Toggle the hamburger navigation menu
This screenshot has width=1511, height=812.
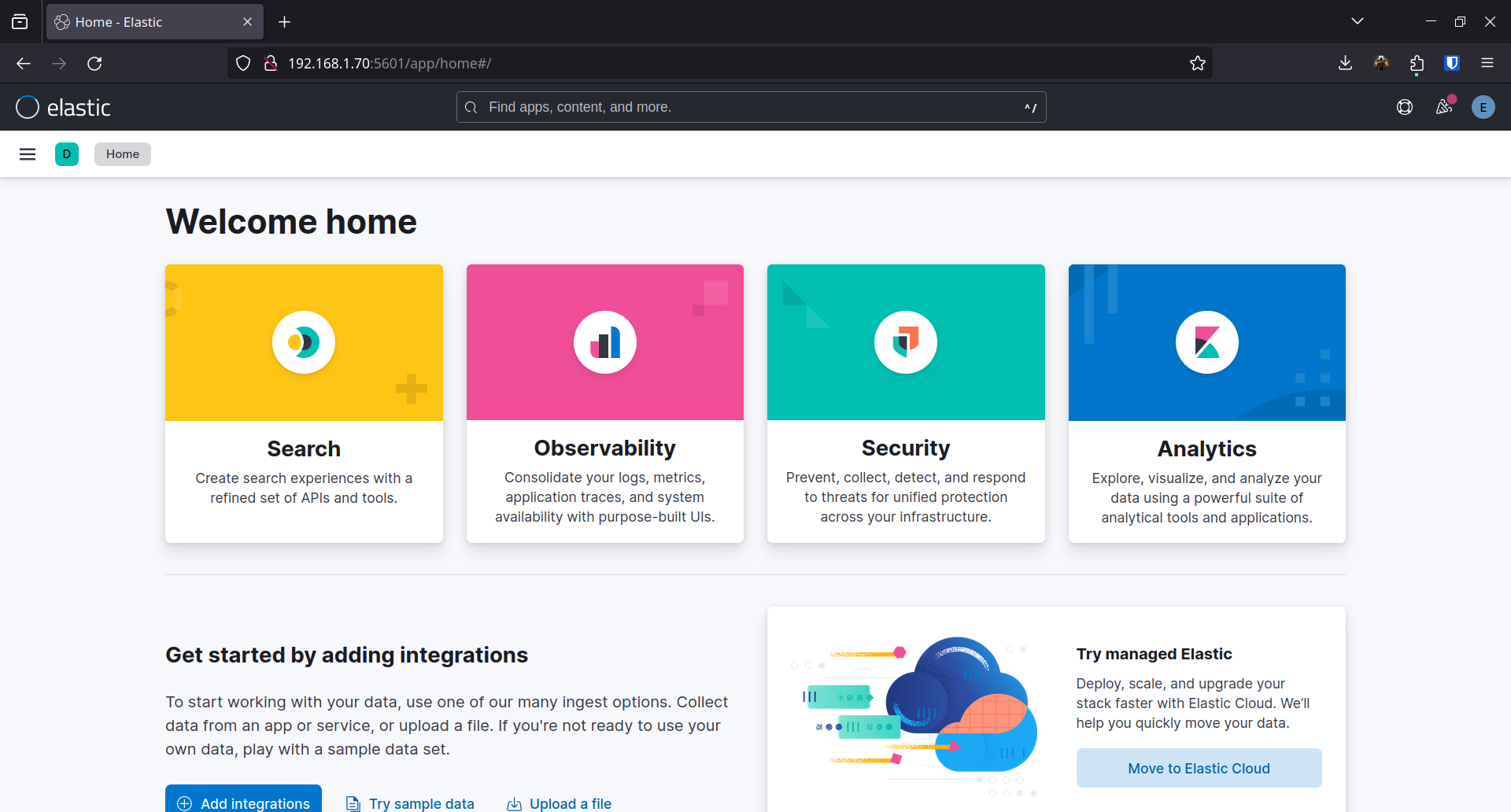click(x=28, y=154)
